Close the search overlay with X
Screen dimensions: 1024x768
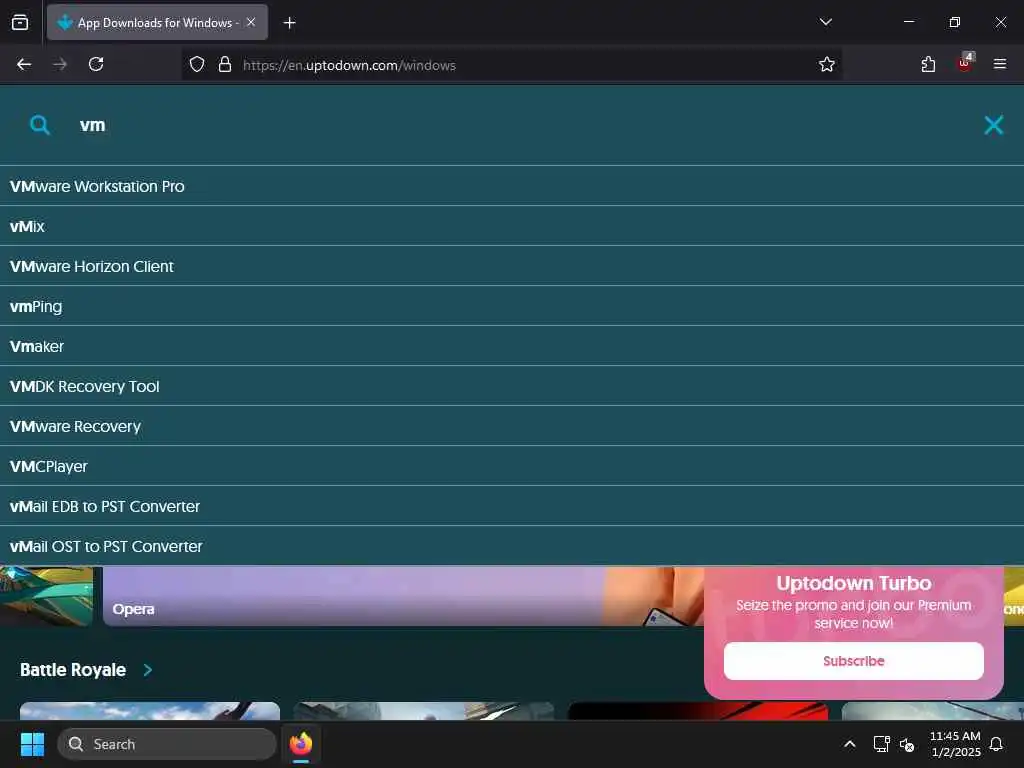click(994, 125)
